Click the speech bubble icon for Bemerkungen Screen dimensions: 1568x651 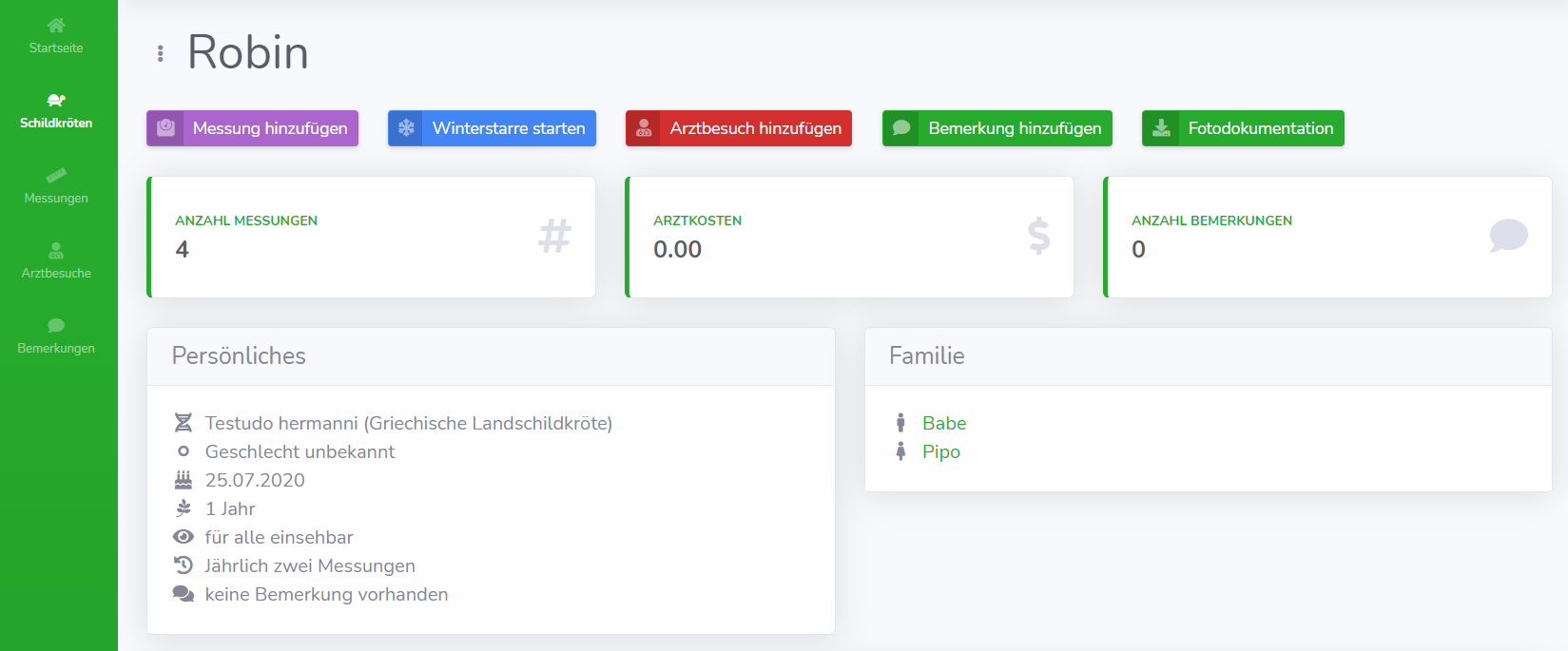[x=56, y=326]
